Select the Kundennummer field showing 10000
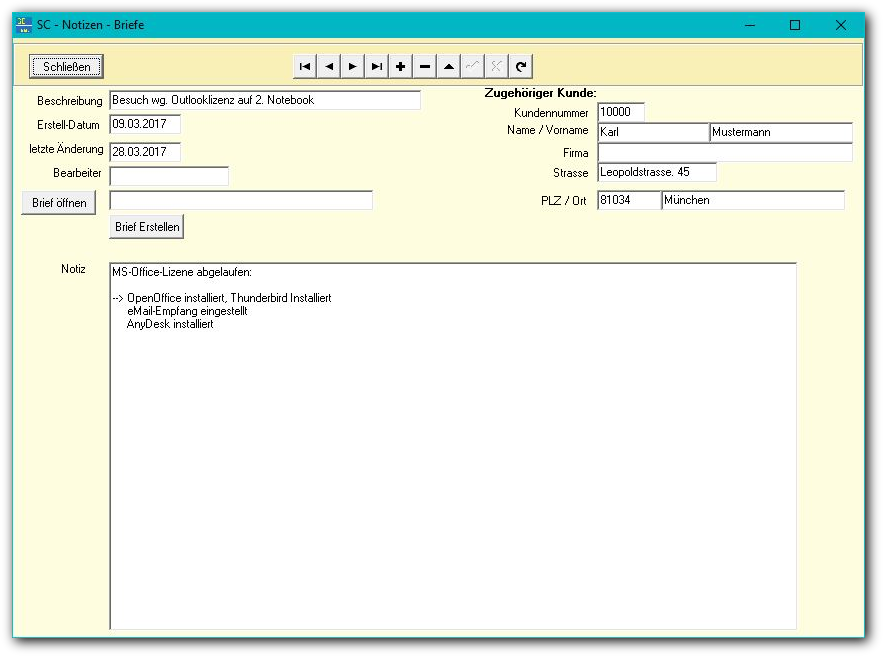Viewport: 883px width, 656px height. click(621, 113)
